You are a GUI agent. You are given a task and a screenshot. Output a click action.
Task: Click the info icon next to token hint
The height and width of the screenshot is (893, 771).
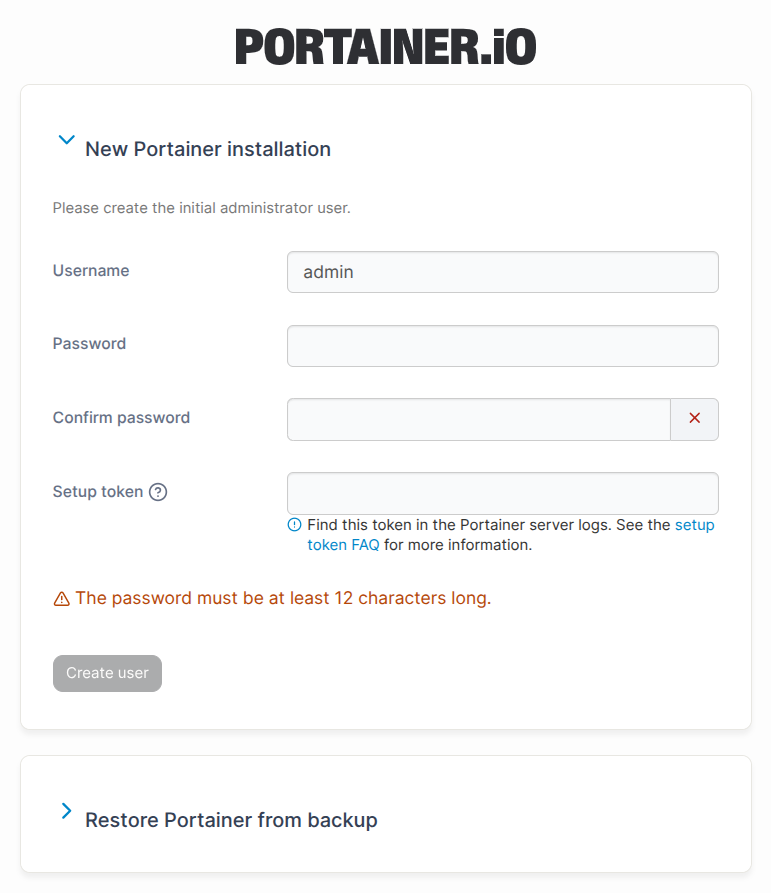click(x=294, y=525)
